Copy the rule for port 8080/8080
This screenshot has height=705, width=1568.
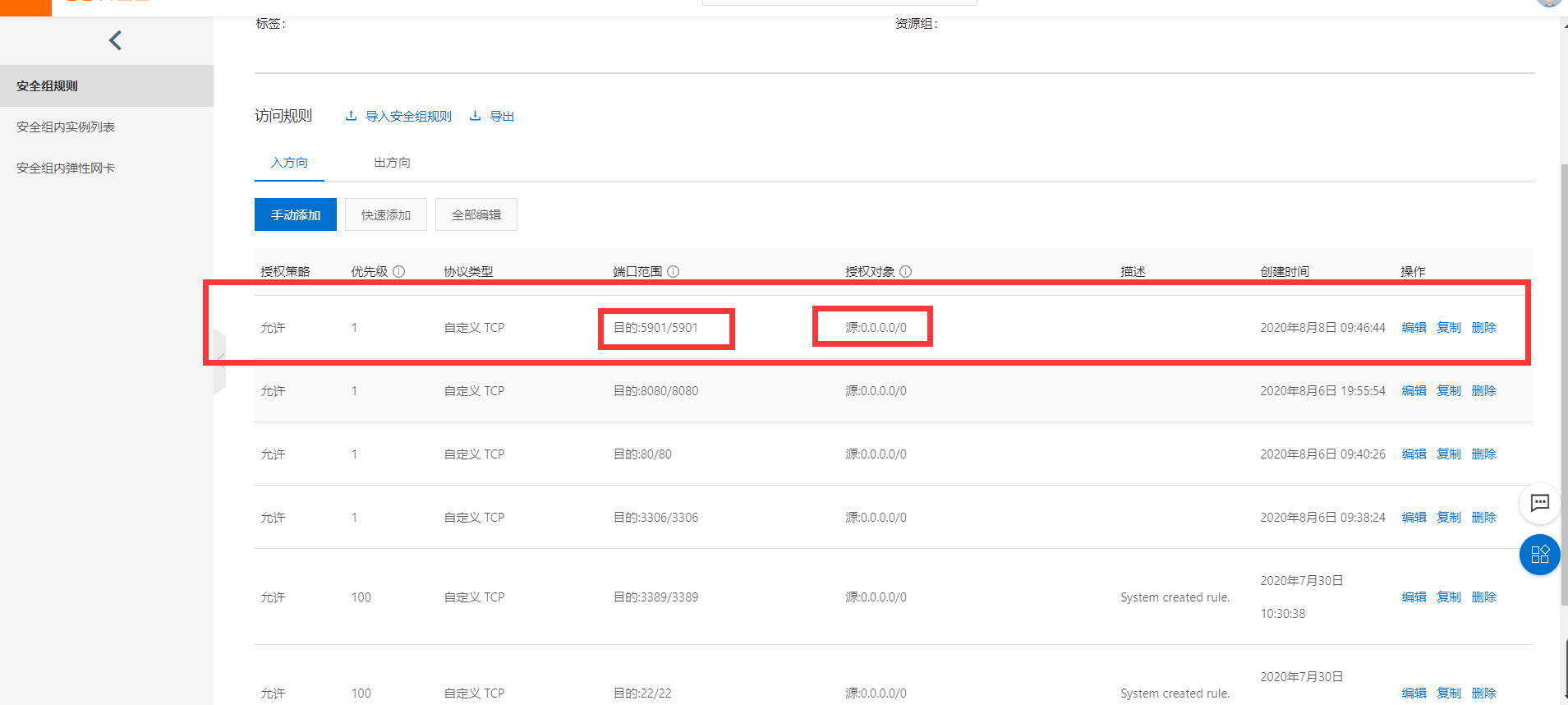coord(1449,391)
